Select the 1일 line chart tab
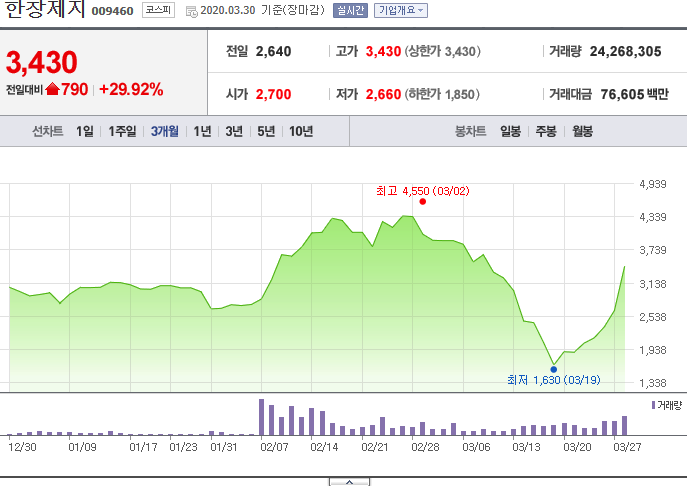The image size is (687, 486). tap(85, 131)
